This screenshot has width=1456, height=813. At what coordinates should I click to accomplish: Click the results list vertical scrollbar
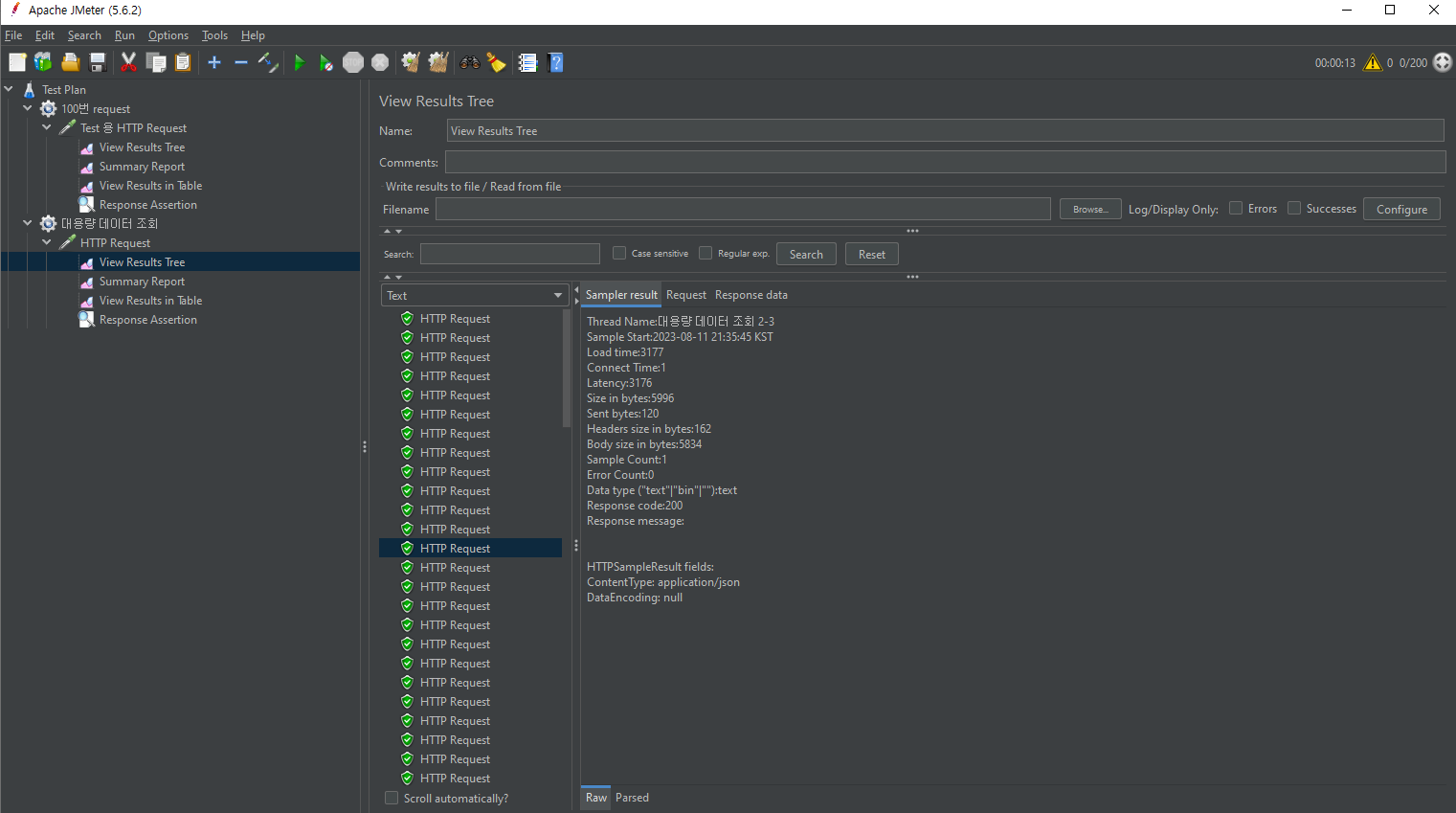[x=567, y=369]
